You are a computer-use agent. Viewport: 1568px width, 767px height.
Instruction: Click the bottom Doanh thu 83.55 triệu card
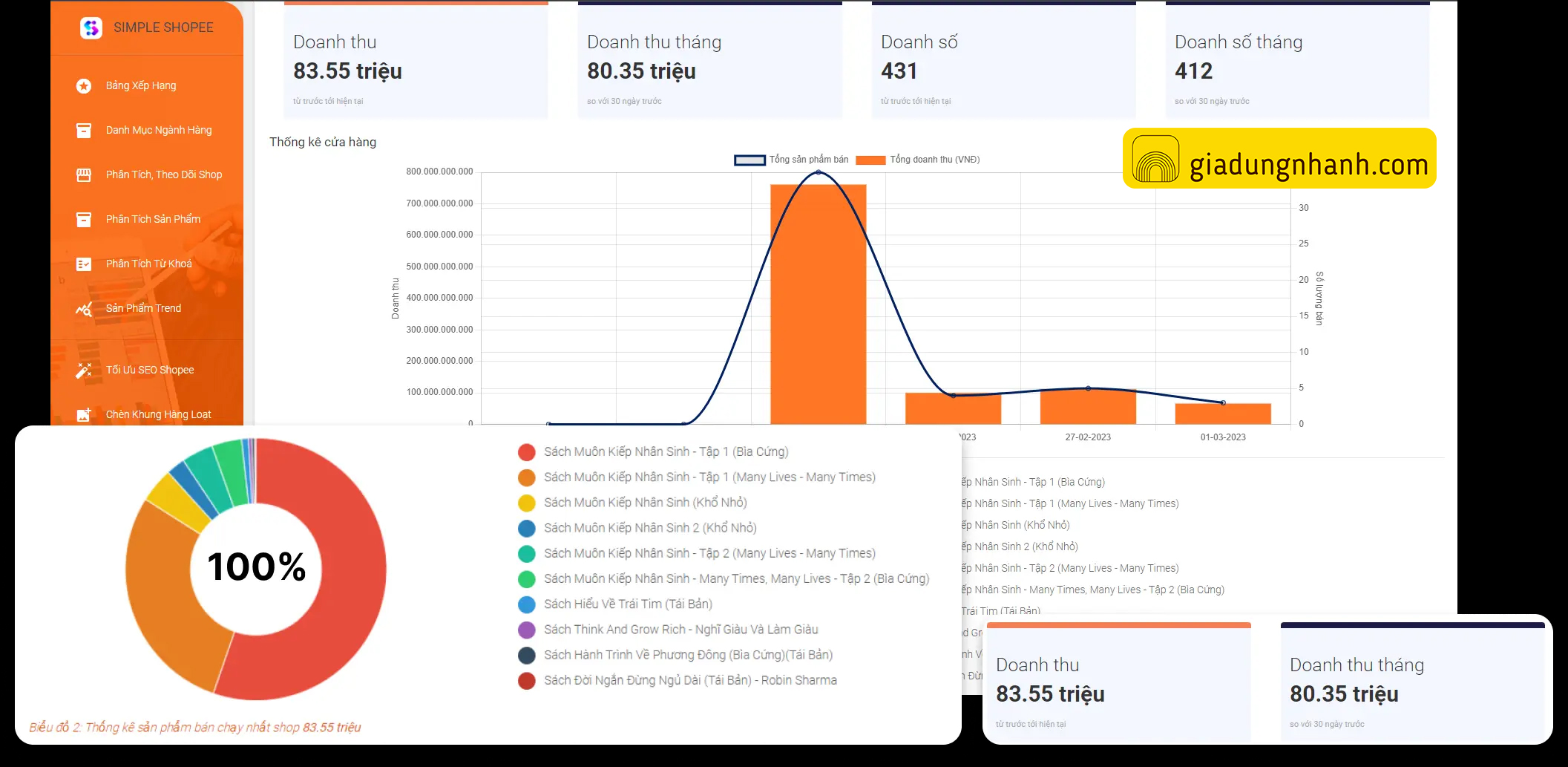point(1118,682)
